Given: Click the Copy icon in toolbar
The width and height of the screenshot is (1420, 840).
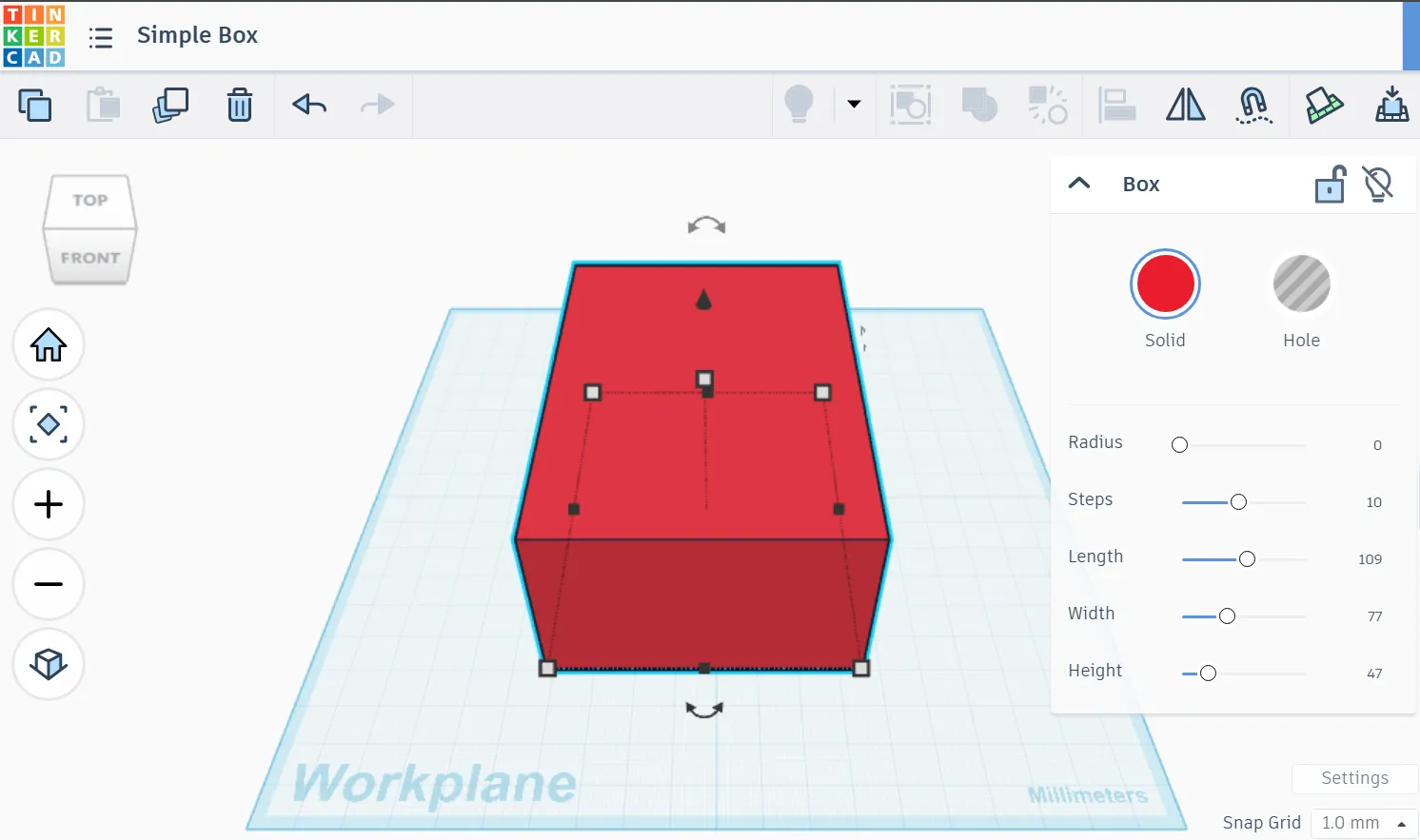Looking at the screenshot, I should coord(35,105).
